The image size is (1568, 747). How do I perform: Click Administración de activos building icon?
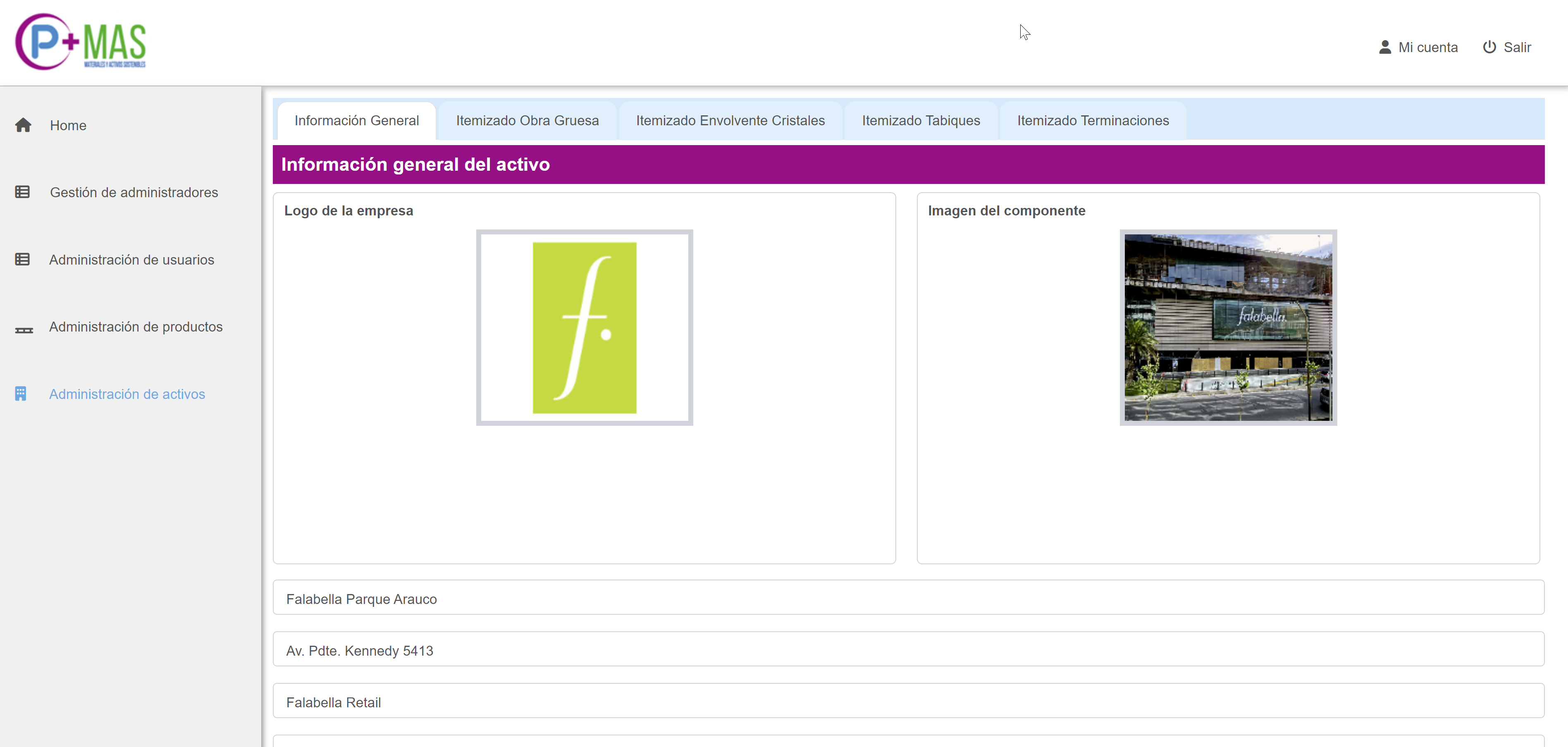coord(21,394)
